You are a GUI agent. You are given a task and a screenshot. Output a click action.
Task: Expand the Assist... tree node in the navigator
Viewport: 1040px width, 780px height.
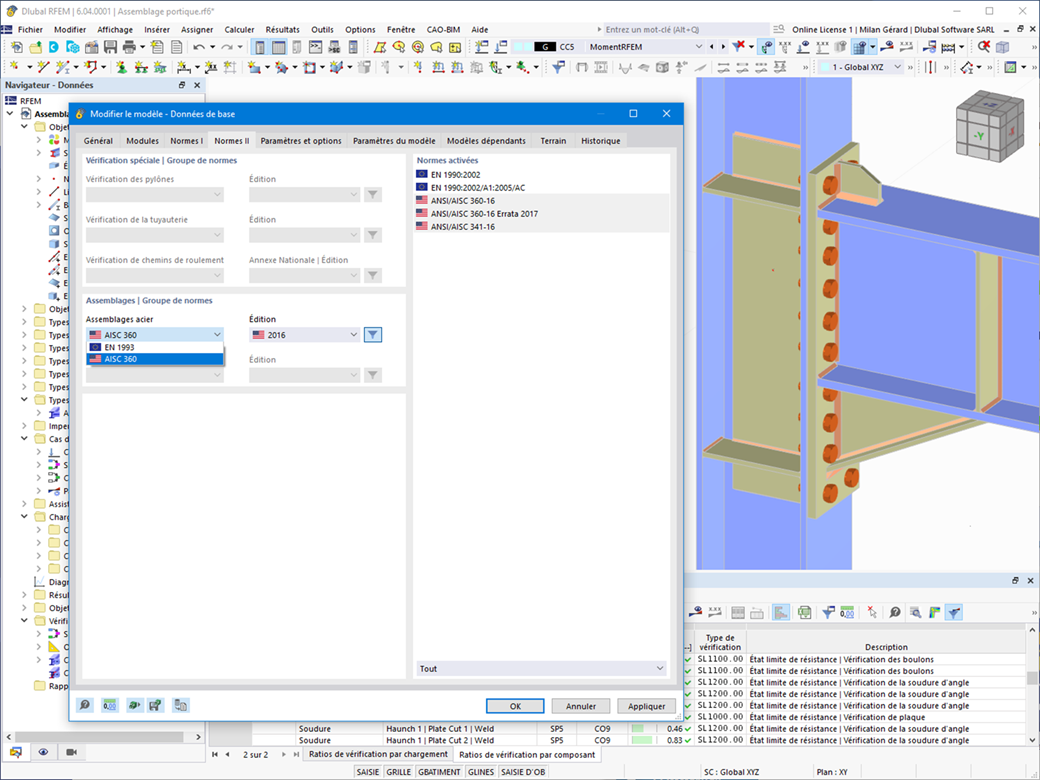coord(24,503)
